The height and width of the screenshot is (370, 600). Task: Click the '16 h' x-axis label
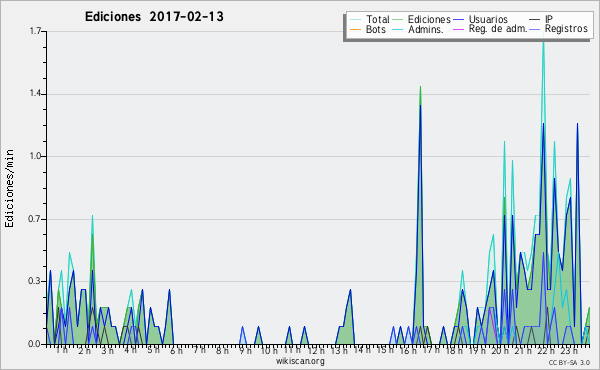click(x=408, y=350)
